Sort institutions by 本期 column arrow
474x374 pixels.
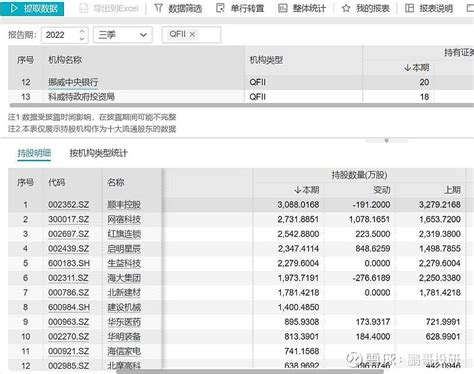pos(407,68)
